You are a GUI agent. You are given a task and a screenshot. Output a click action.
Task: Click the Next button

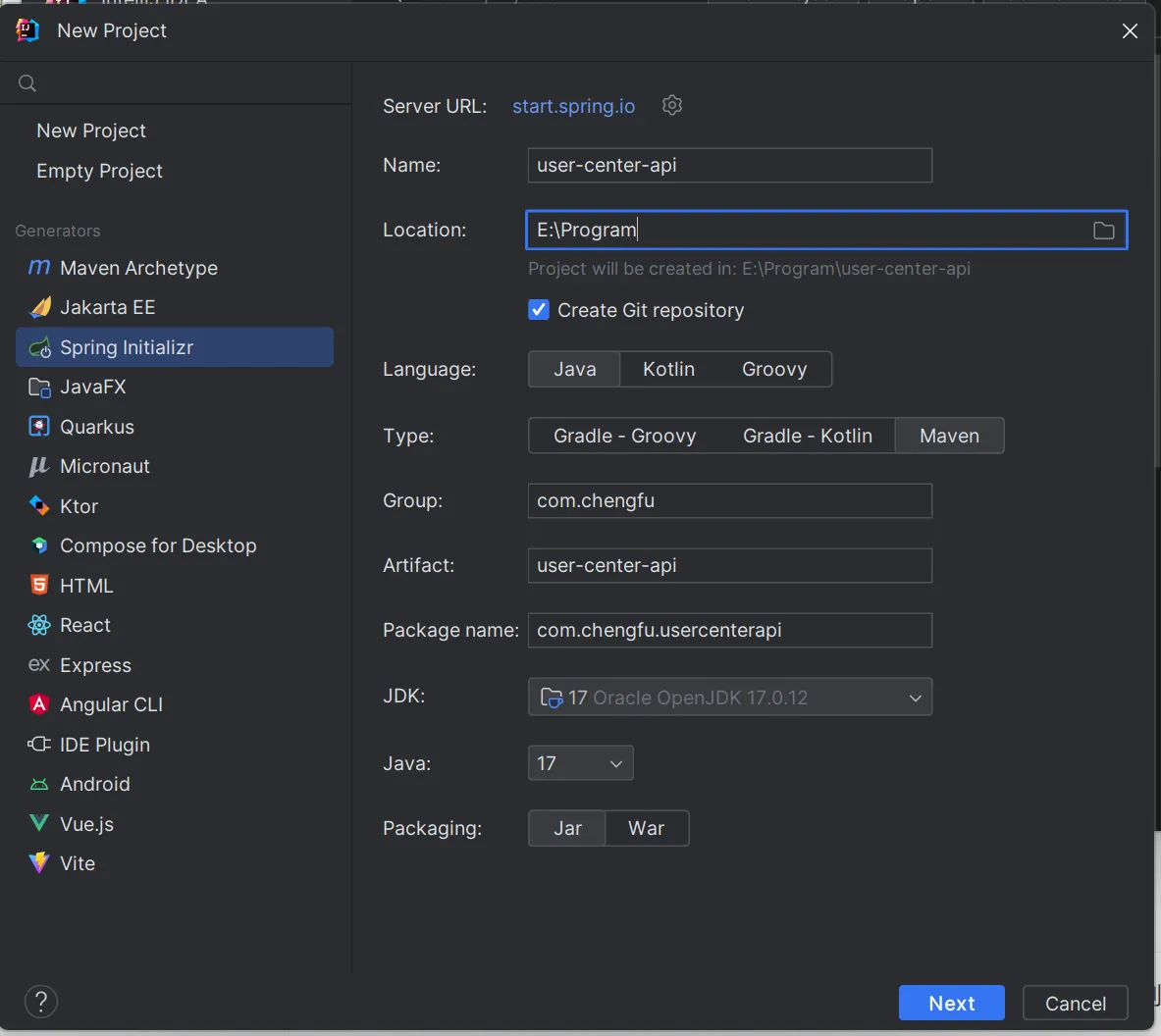coord(951,1003)
